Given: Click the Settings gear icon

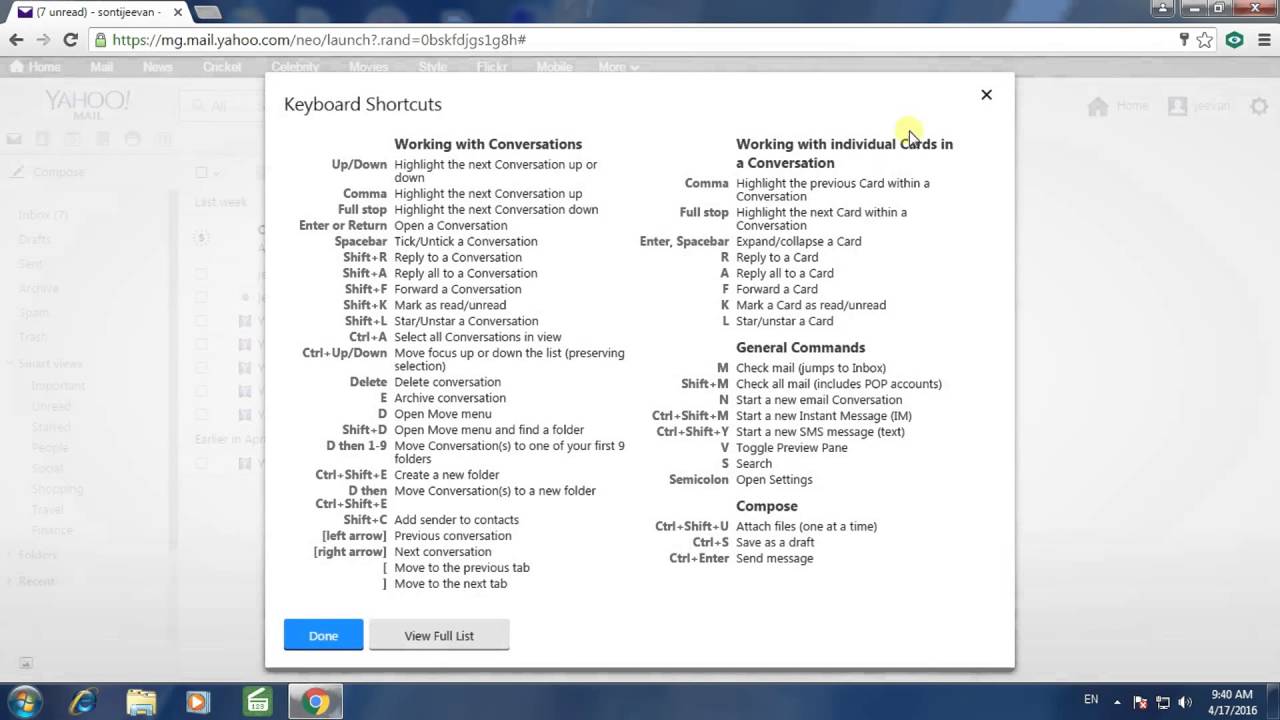Looking at the screenshot, I should point(1258,106).
